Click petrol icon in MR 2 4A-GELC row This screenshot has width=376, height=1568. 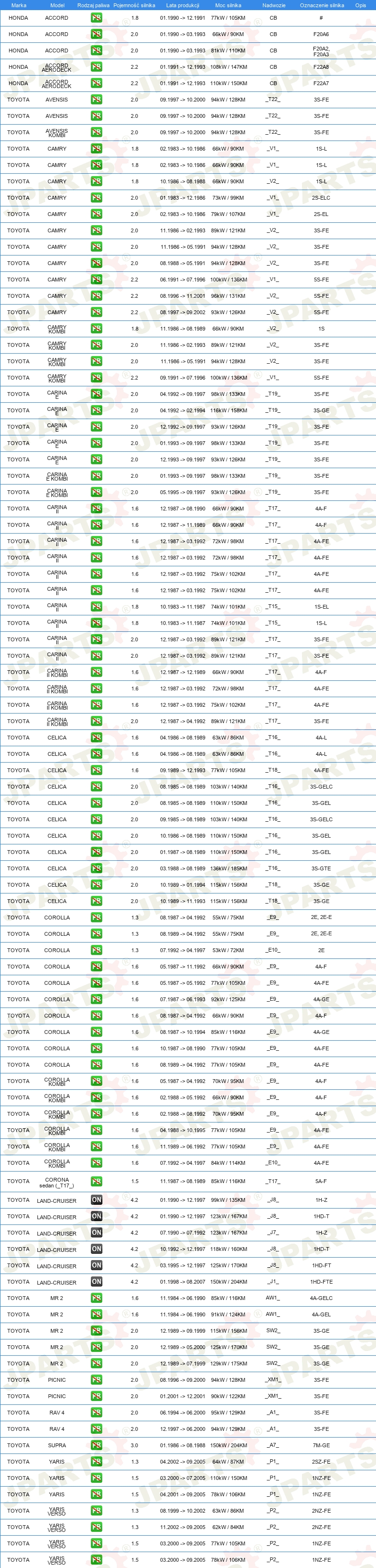tap(96, 1298)
